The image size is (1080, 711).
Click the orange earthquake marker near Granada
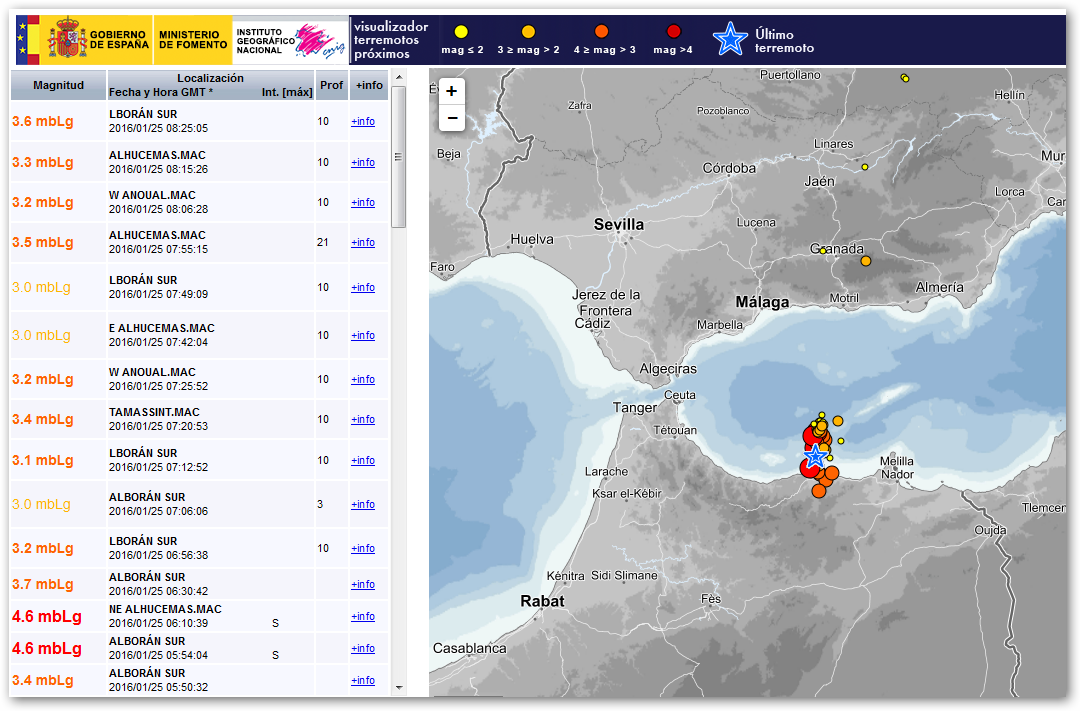(866, 261)
